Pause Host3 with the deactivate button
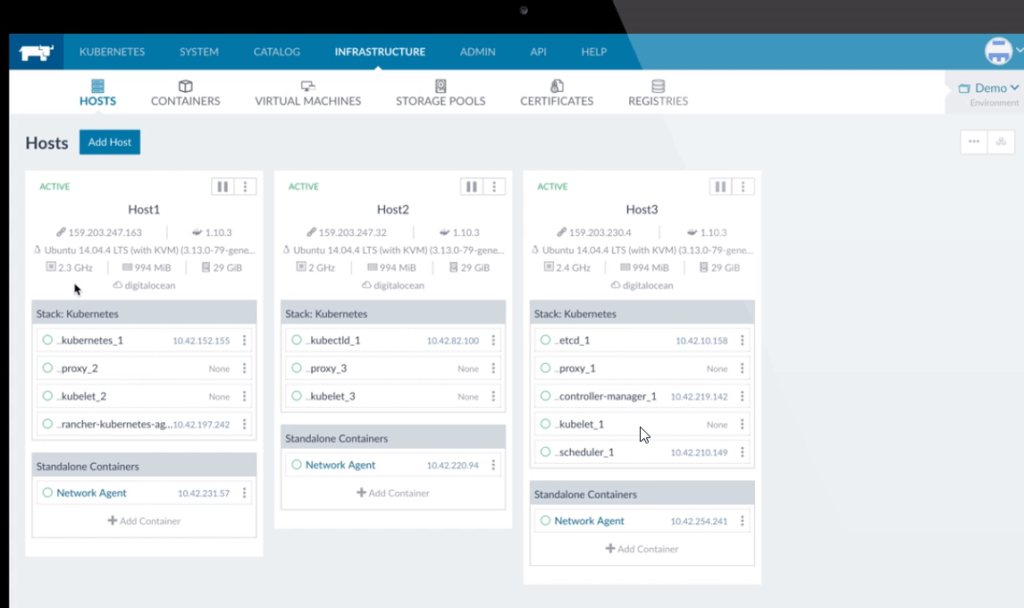The width and height of the screenshot is (1024, 608). click(x=720, y=187)
